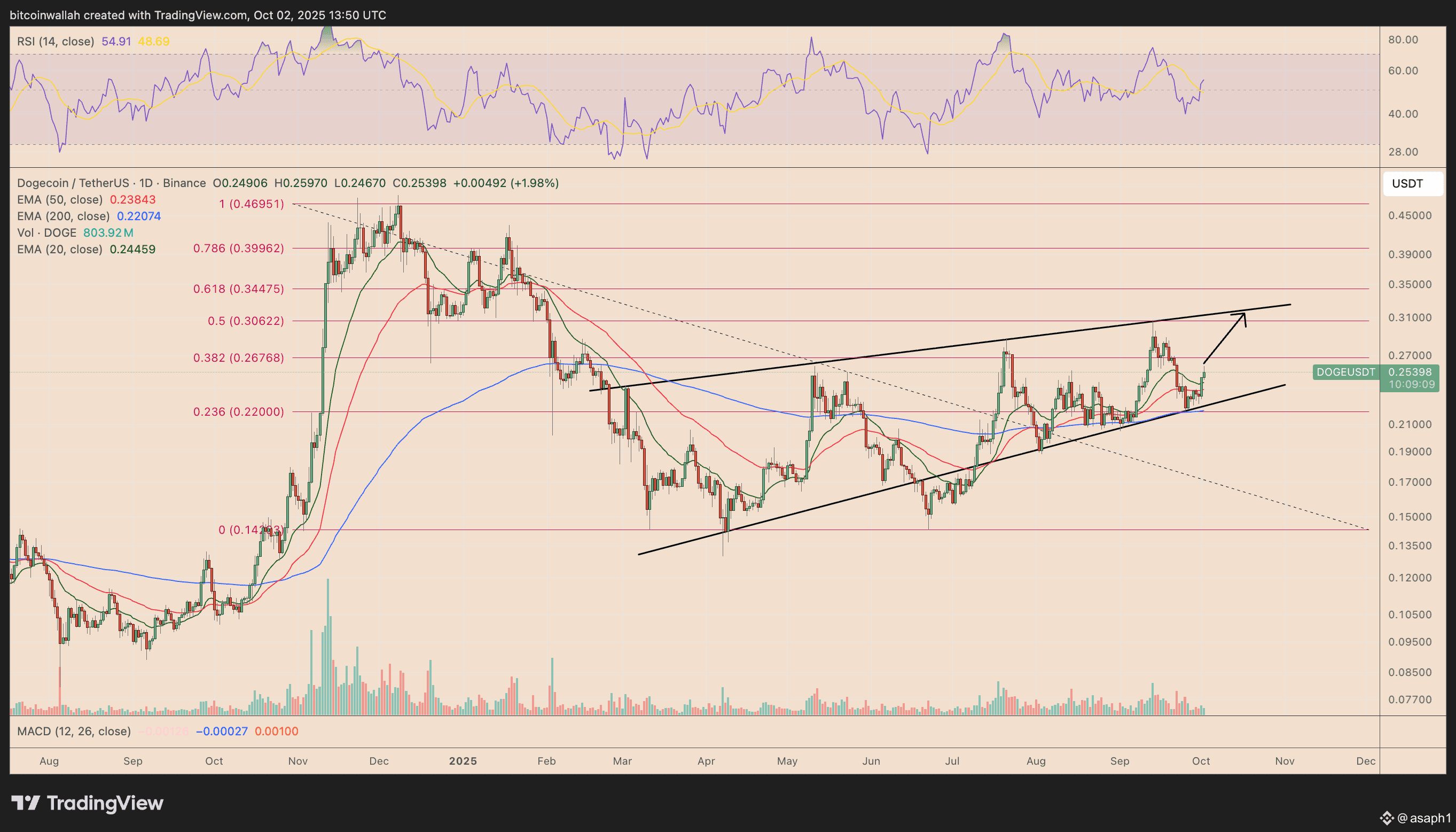Toggle the EMA (200, close) indicator legend

(63, 216)
